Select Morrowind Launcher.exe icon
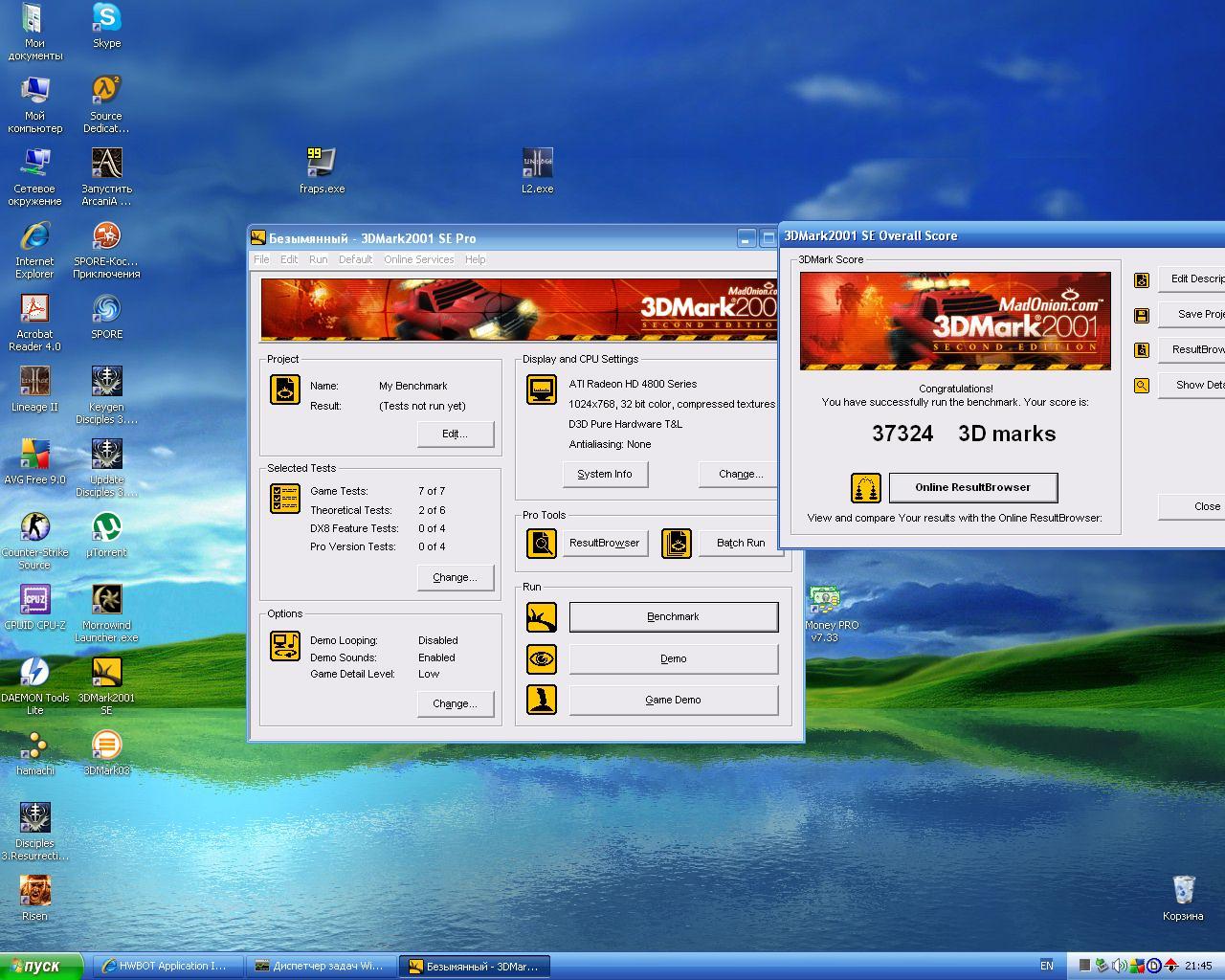The image size is (1225, 980). pos(106,614)
